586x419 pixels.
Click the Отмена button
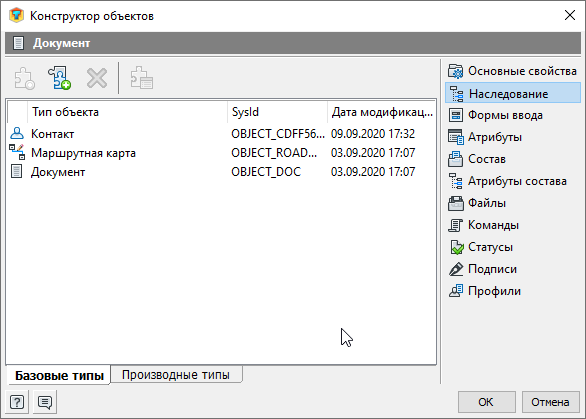(x=550, y=402)
